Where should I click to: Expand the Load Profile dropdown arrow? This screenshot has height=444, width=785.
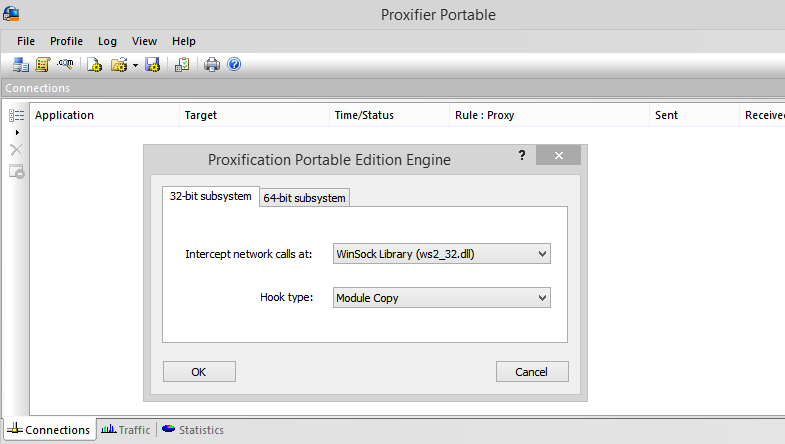click(135, 65)
